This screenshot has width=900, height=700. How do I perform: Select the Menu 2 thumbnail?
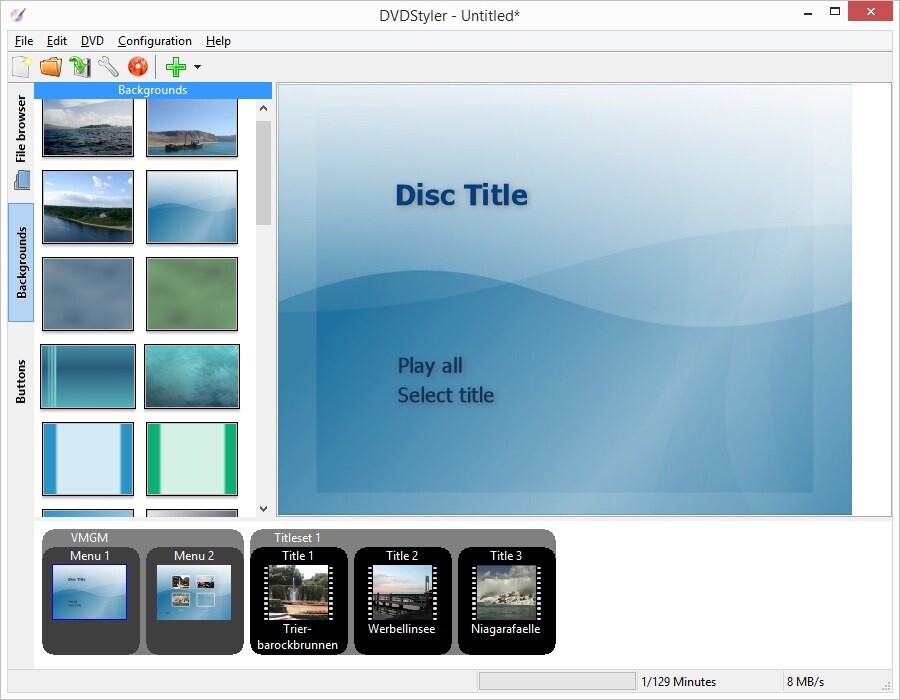coord(193,592)
